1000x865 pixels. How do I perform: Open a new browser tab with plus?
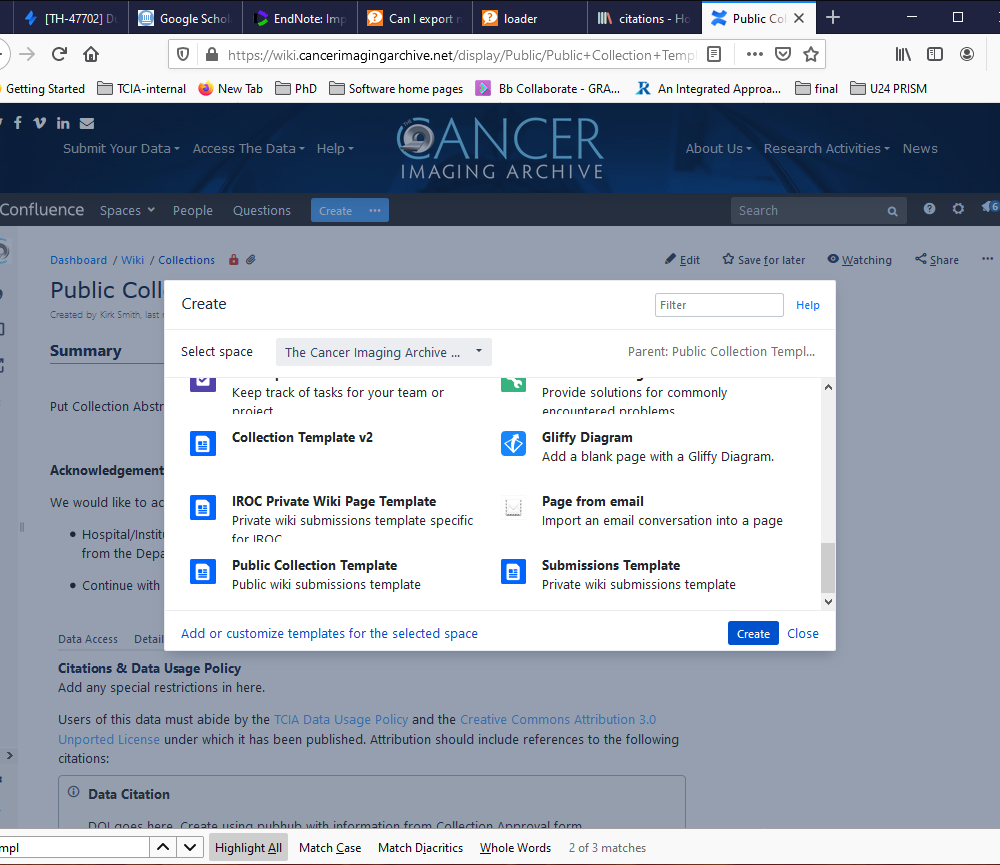tap(832, 18)
